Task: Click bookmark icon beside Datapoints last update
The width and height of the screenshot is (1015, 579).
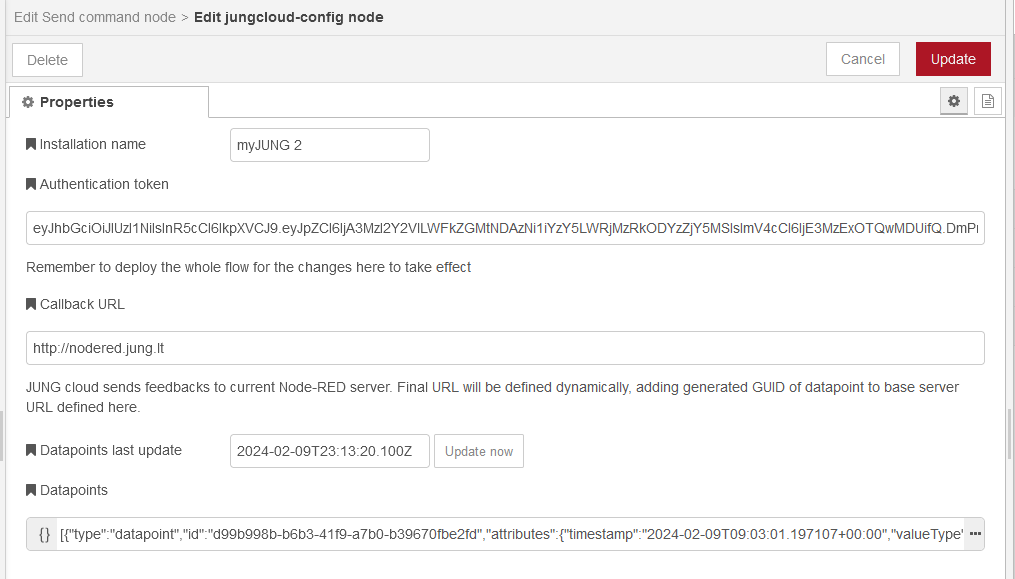Action: pyautogui.click(x=31, y=451)
